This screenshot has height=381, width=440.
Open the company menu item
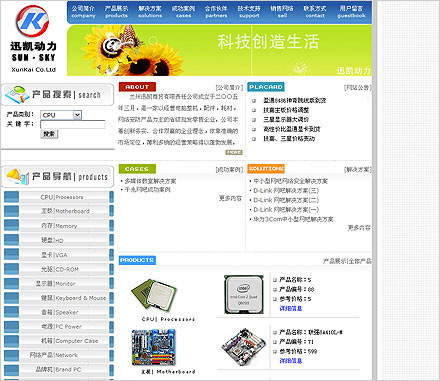[83, 12]
